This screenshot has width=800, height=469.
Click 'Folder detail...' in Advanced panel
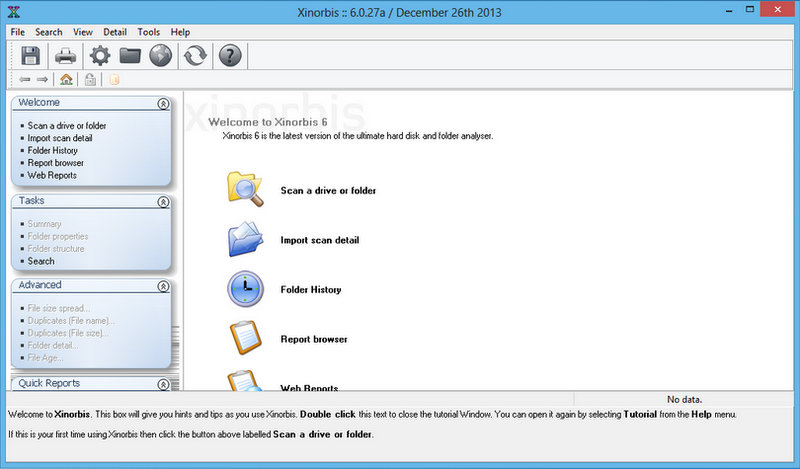tap(53, 345)
